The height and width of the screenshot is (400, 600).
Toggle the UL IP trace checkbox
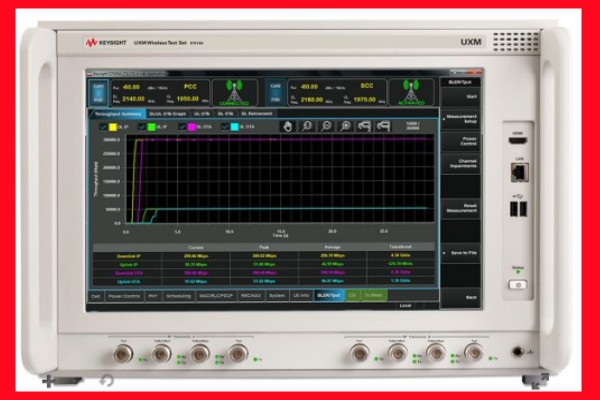pos(145,127)
